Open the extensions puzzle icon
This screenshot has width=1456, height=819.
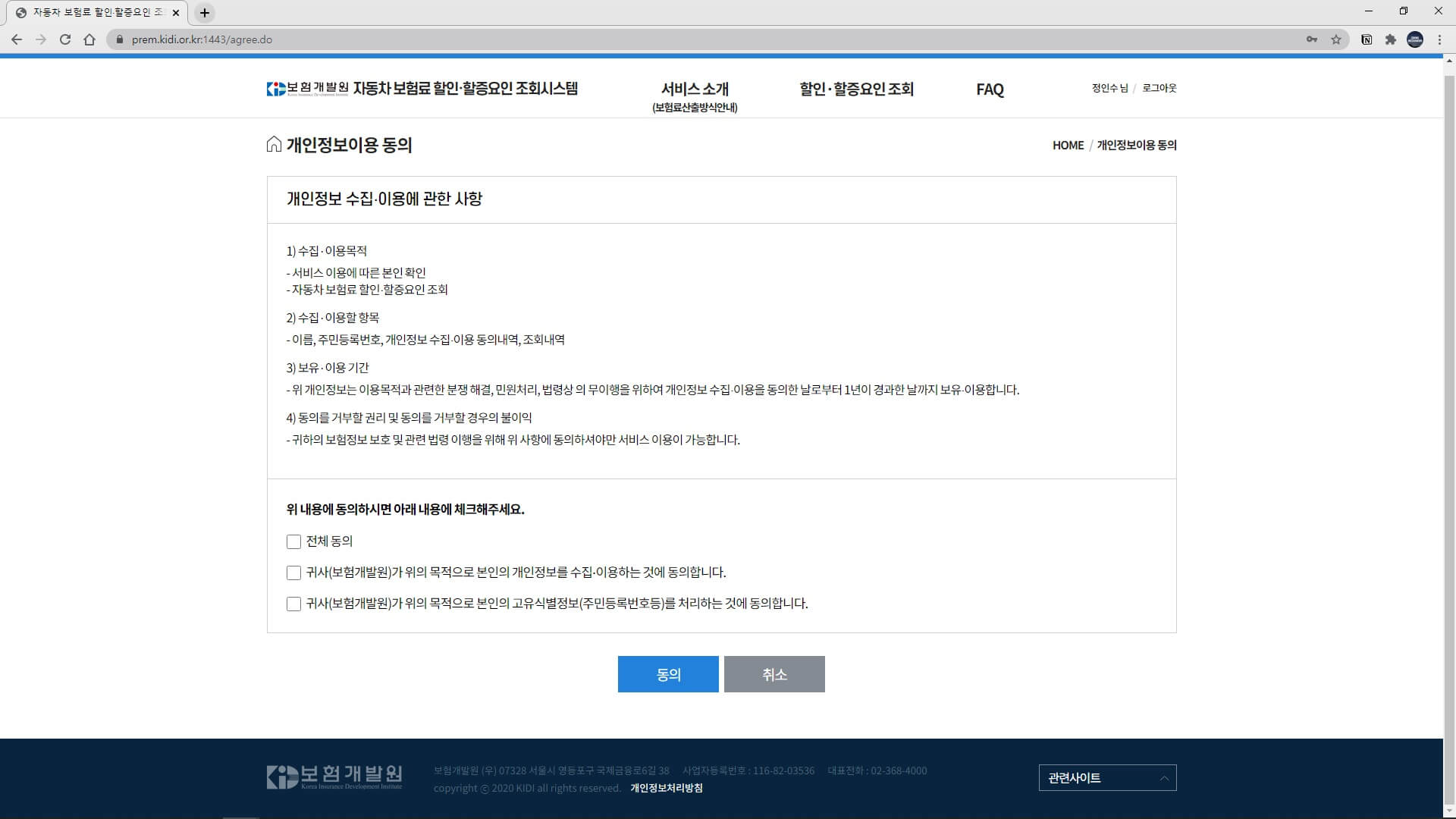tap(1390, 39)
